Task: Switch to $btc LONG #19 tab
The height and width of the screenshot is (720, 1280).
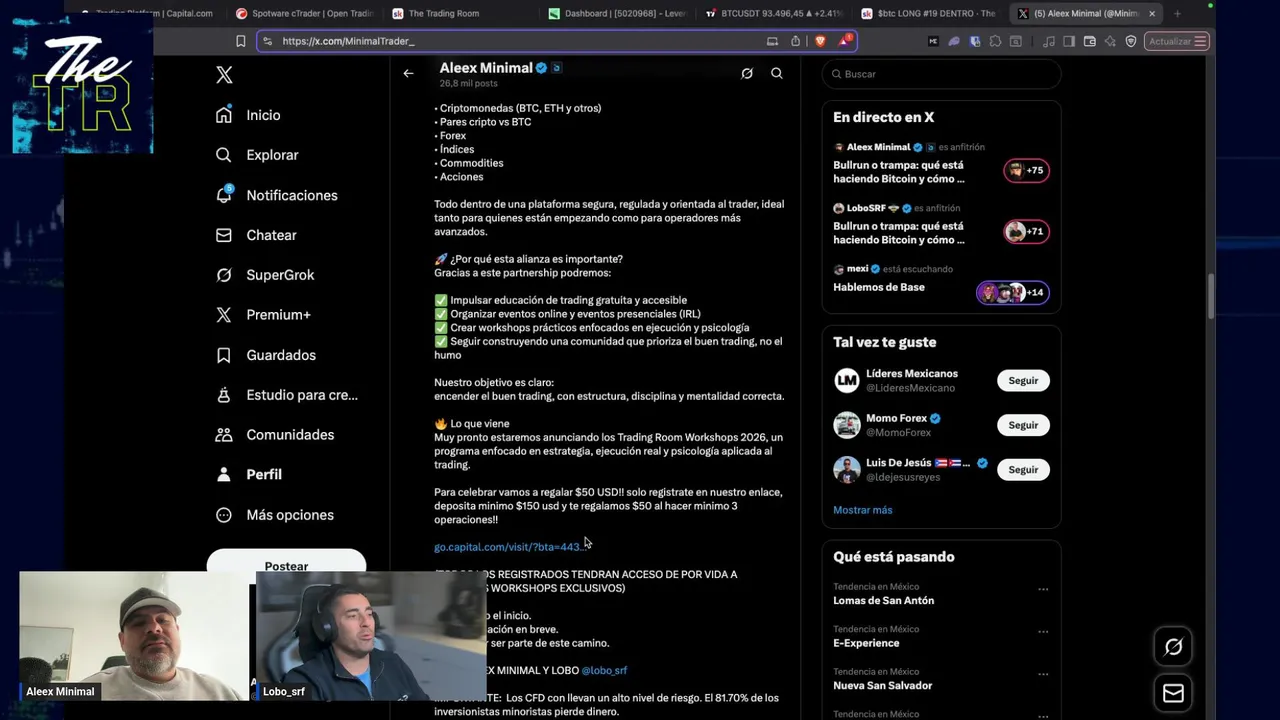Action: (930, 13)
